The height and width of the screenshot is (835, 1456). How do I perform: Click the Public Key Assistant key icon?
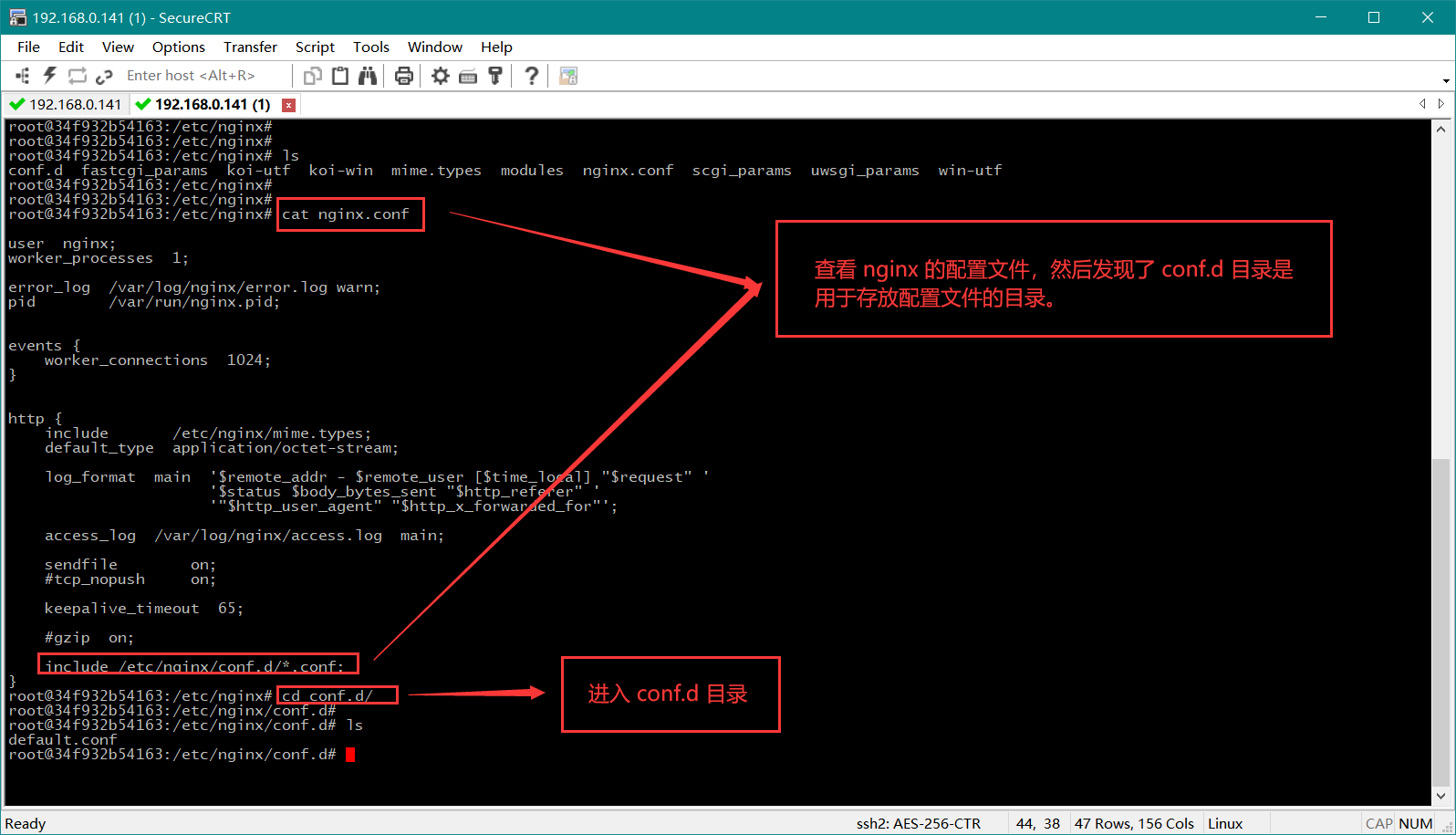495,76
